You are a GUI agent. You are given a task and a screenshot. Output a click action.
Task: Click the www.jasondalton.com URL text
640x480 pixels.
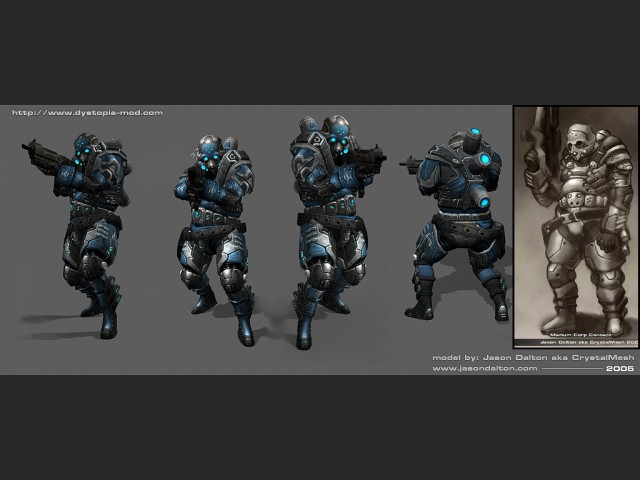pyautogui.click(x=485, y=368)
